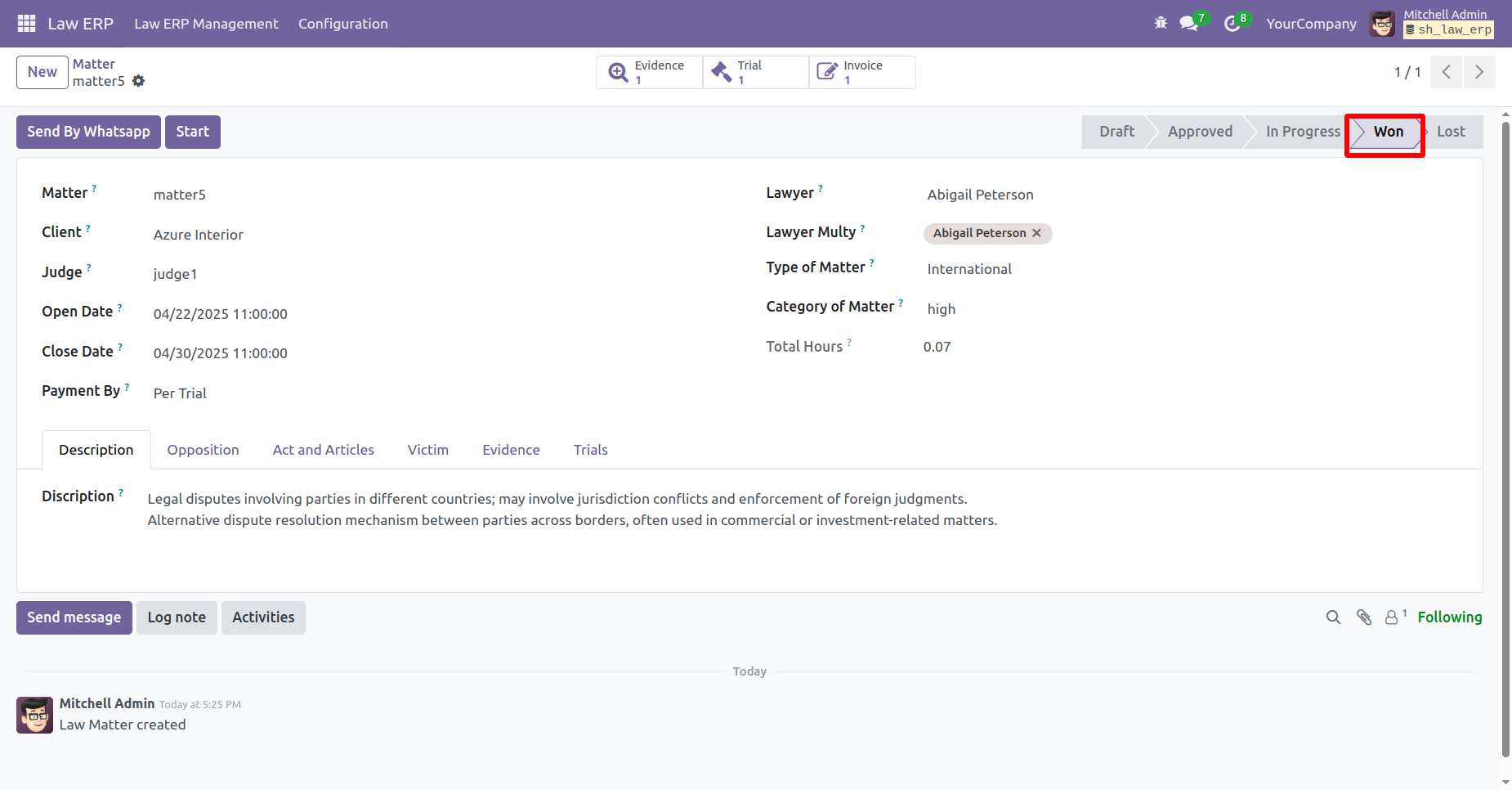The image size is (1512, 790).
Task: Set status to Approved
Action: [x=1200, y=132]
